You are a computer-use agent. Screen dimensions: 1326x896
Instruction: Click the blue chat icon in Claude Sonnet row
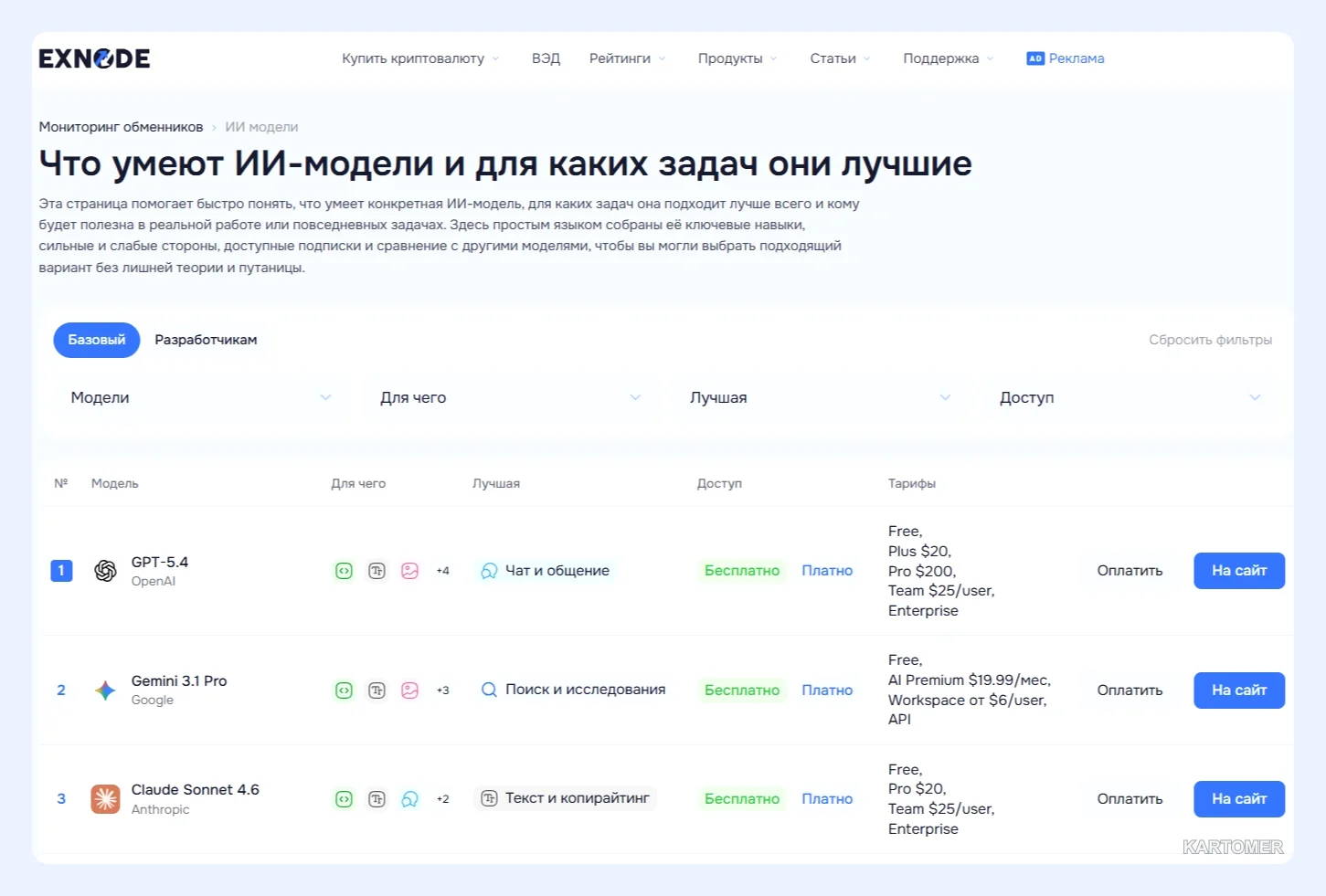pos(409,799)
